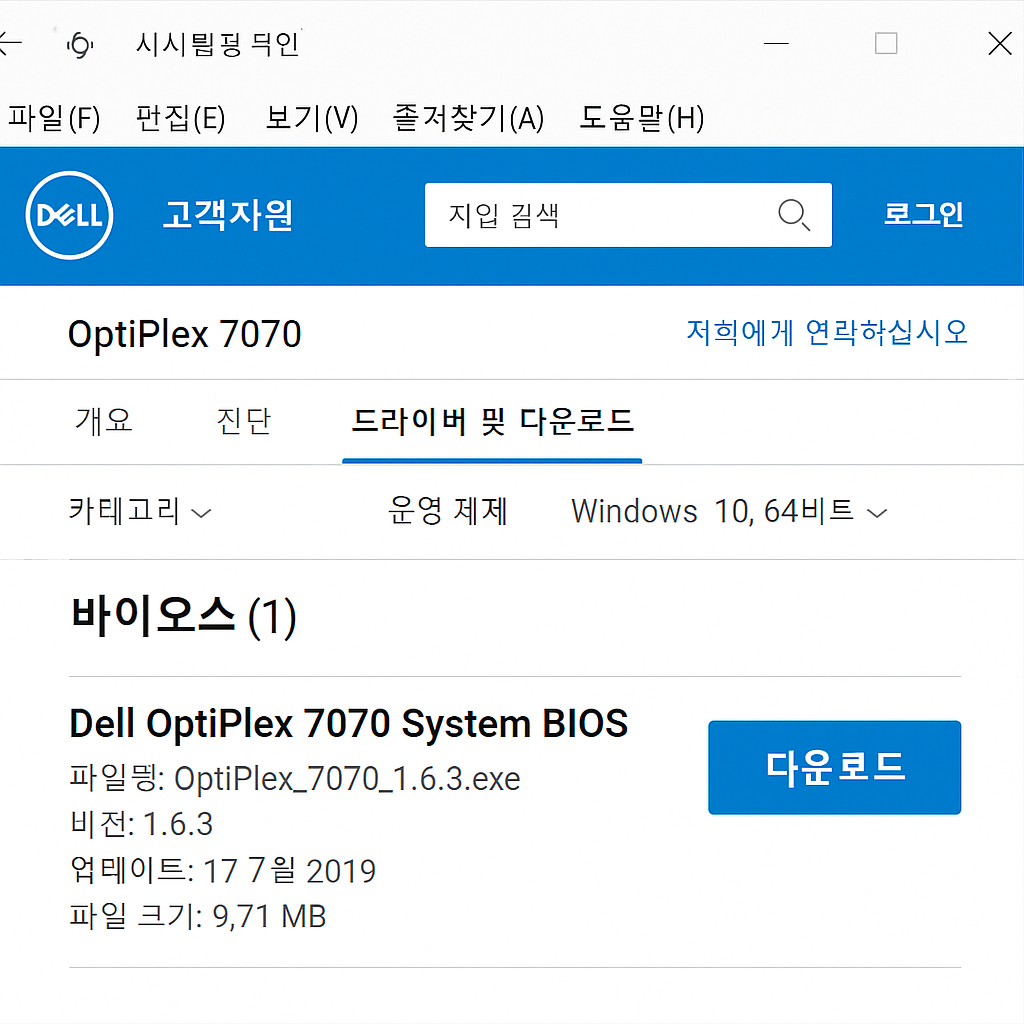1024x1024 pixels.
Task: Click the app icon beside the window title
Action: [x=80, y=44]
